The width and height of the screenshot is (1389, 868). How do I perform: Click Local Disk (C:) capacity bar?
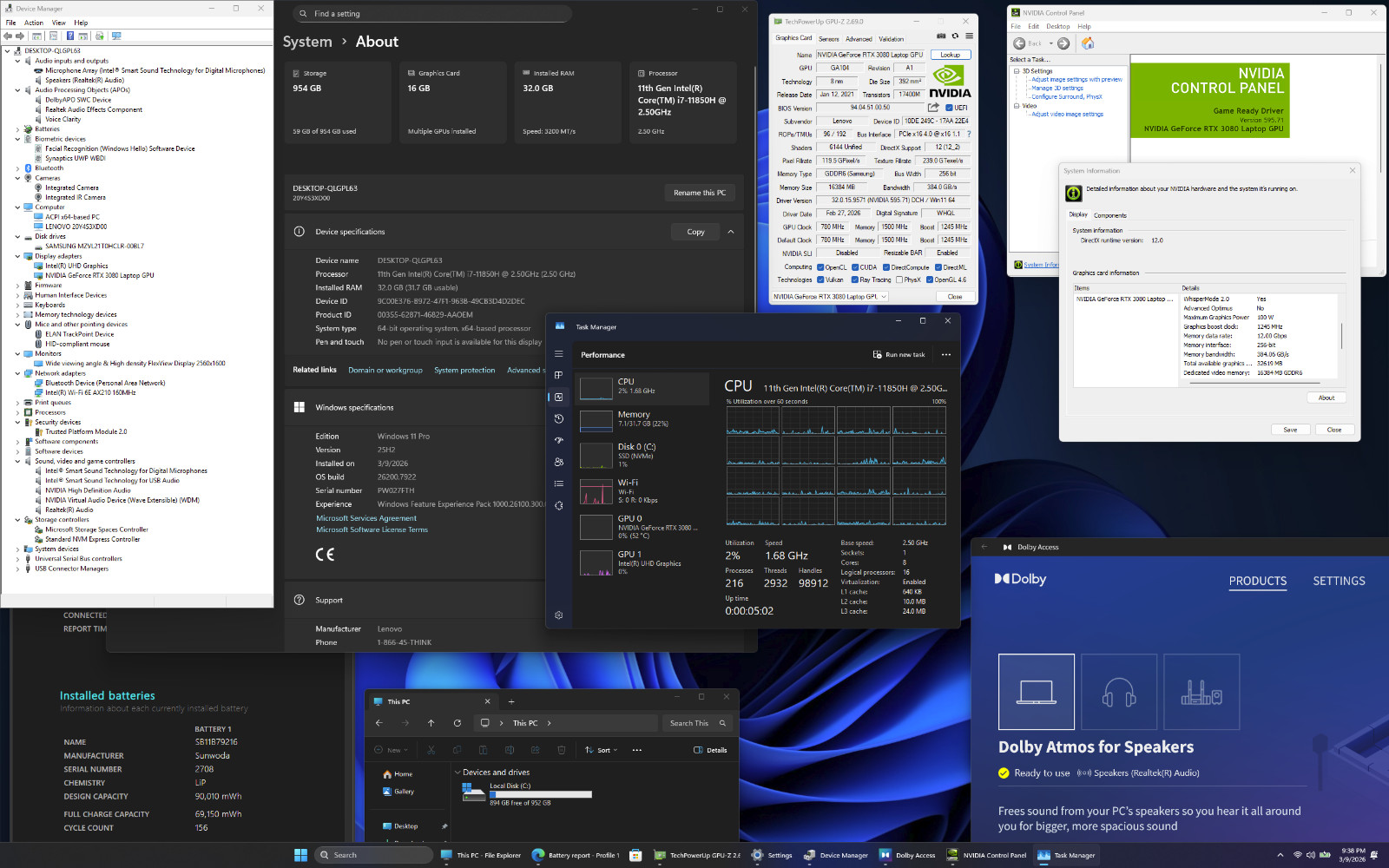pos(541,794)
